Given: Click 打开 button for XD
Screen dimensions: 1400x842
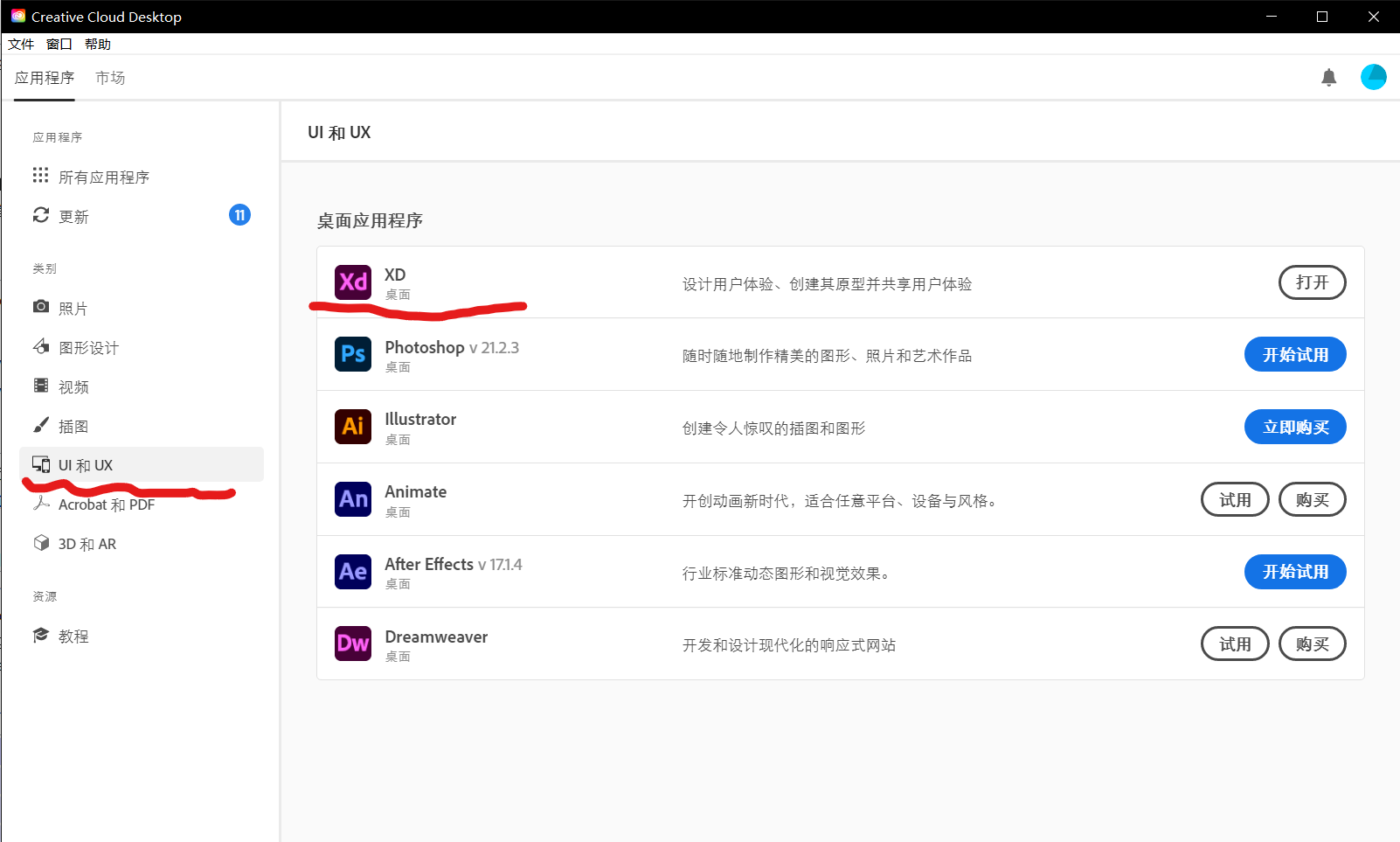Looking at the screenshot, I should tap(1313, 282).
